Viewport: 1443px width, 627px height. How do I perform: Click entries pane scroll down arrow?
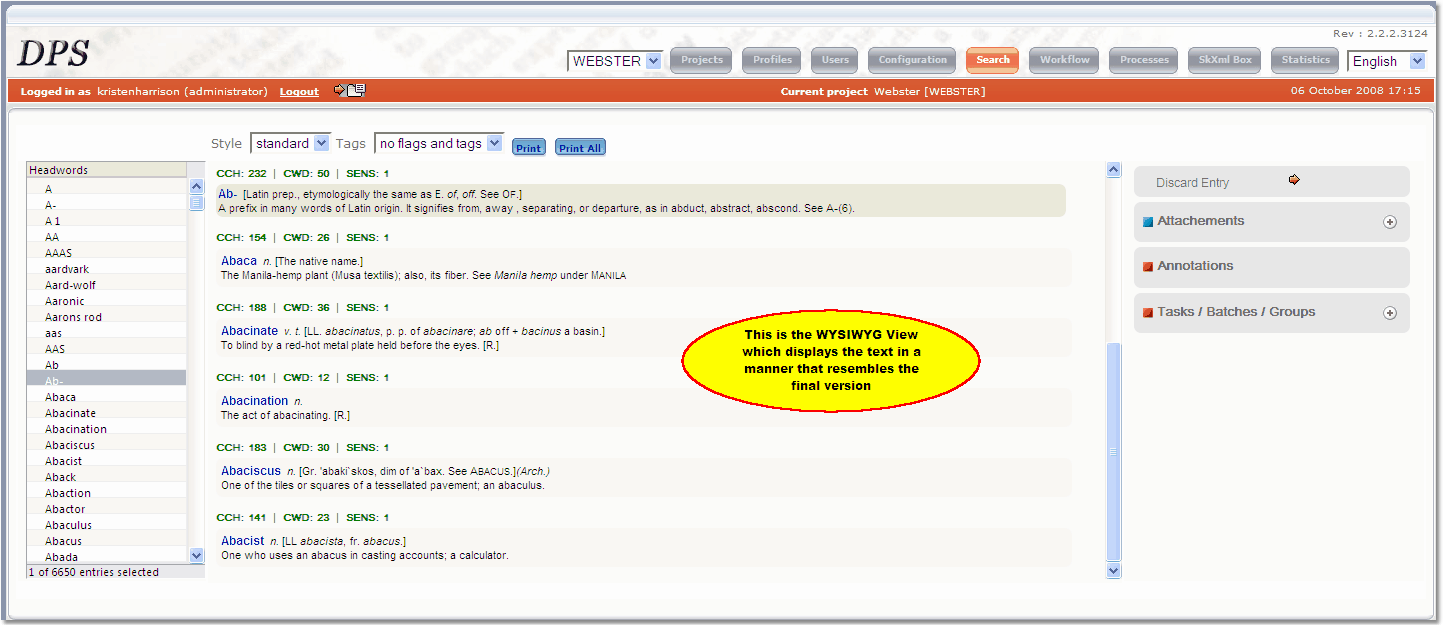1114,571
